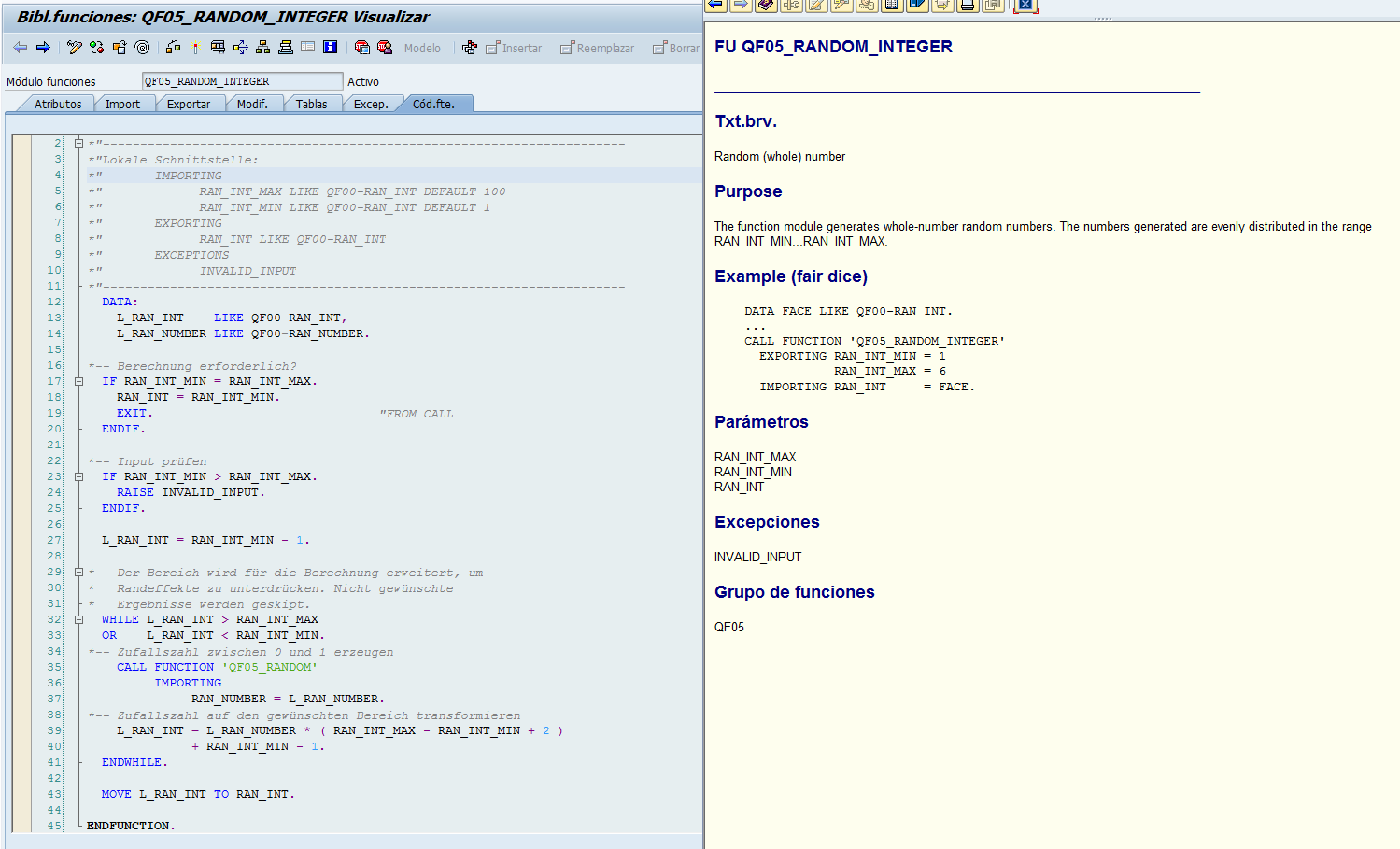The width and height of the screenshot is (1400, 849).
Task: Switch to the Atributos tab
Action: coord(58,104)
